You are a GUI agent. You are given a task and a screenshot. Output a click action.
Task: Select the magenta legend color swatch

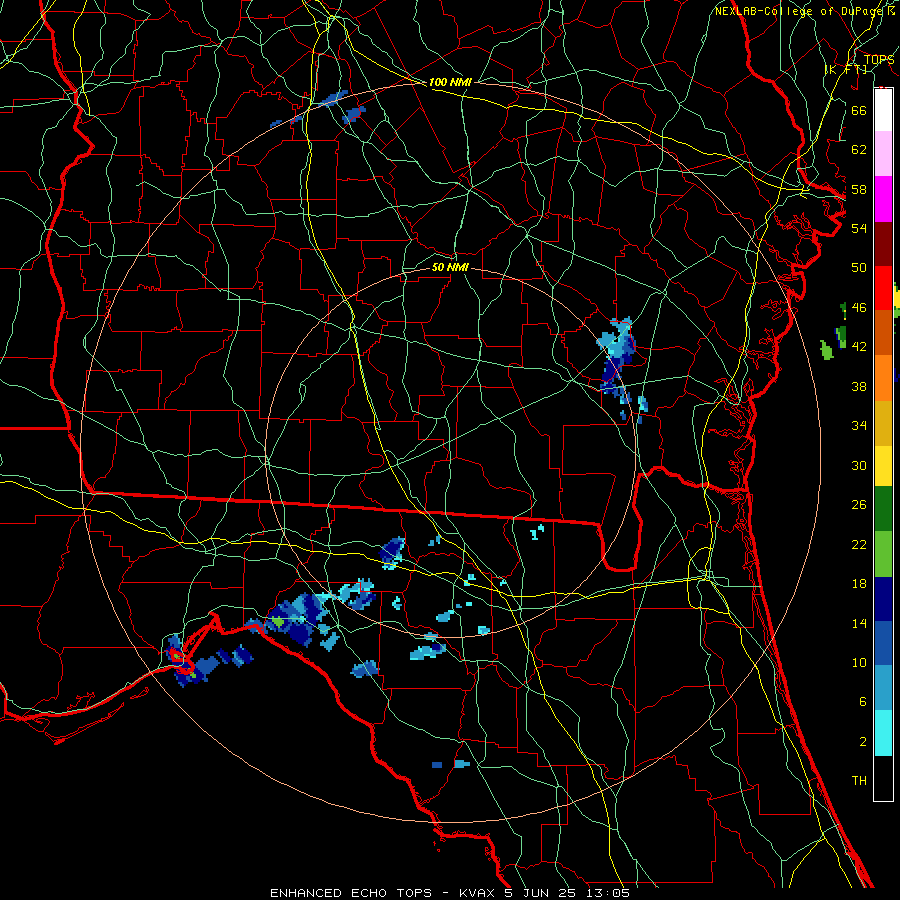[x=883, y=199]
